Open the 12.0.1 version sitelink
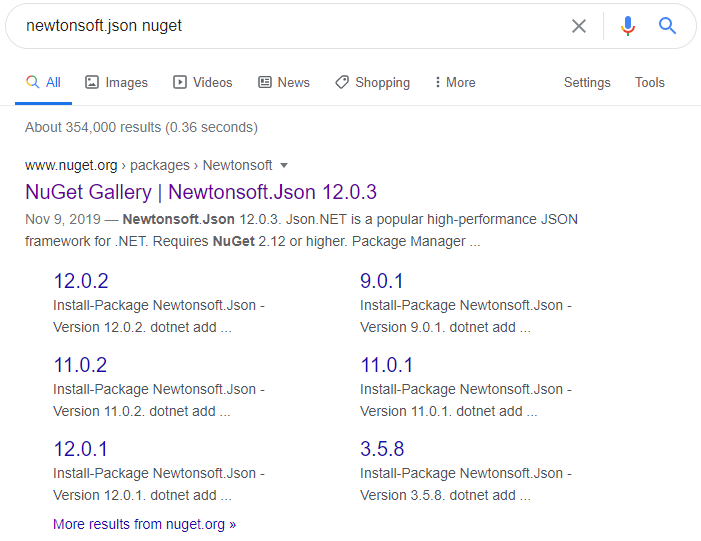Image resolution: width=701 pixels, height=541 pixels. (81, 449)
